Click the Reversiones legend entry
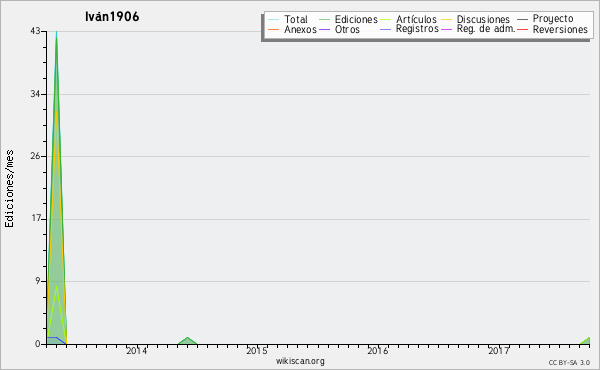 coord(552,29)
